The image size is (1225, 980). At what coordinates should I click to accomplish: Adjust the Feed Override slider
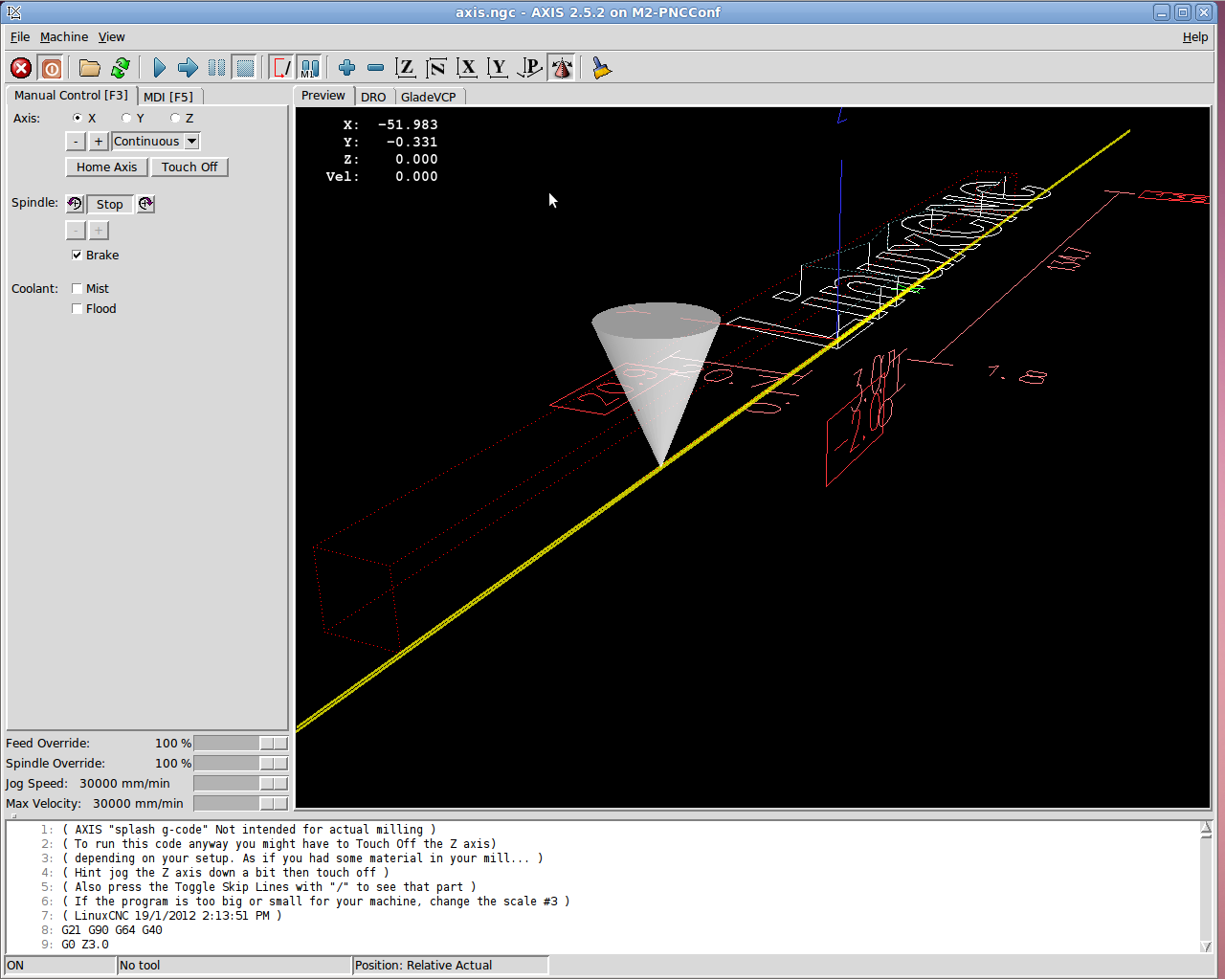tap(273, 744)
